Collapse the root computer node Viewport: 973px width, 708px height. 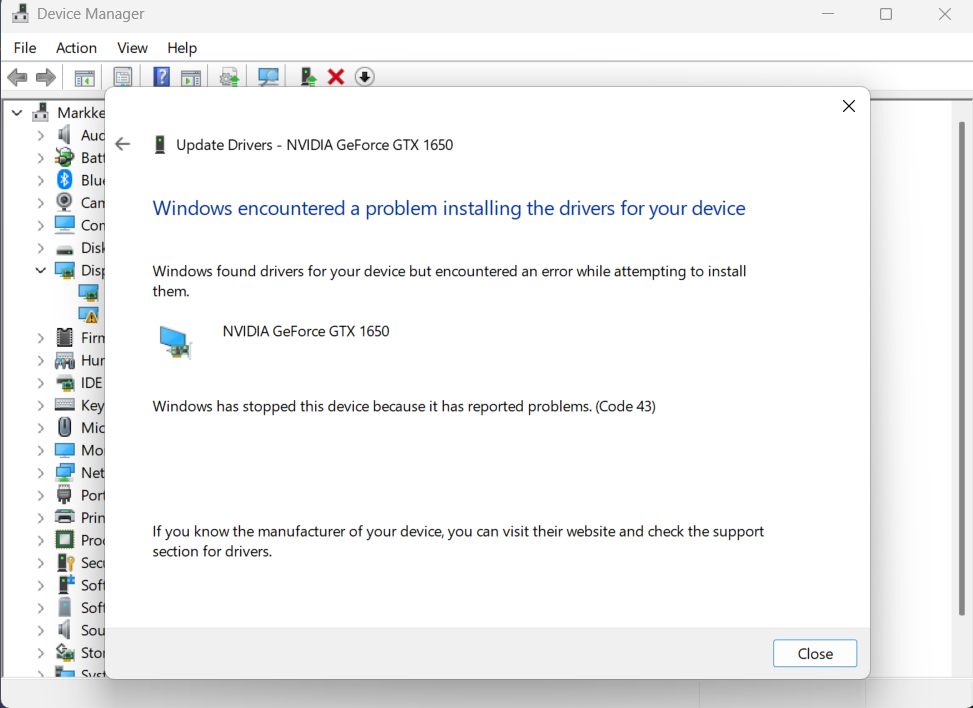tap(17, 113)
